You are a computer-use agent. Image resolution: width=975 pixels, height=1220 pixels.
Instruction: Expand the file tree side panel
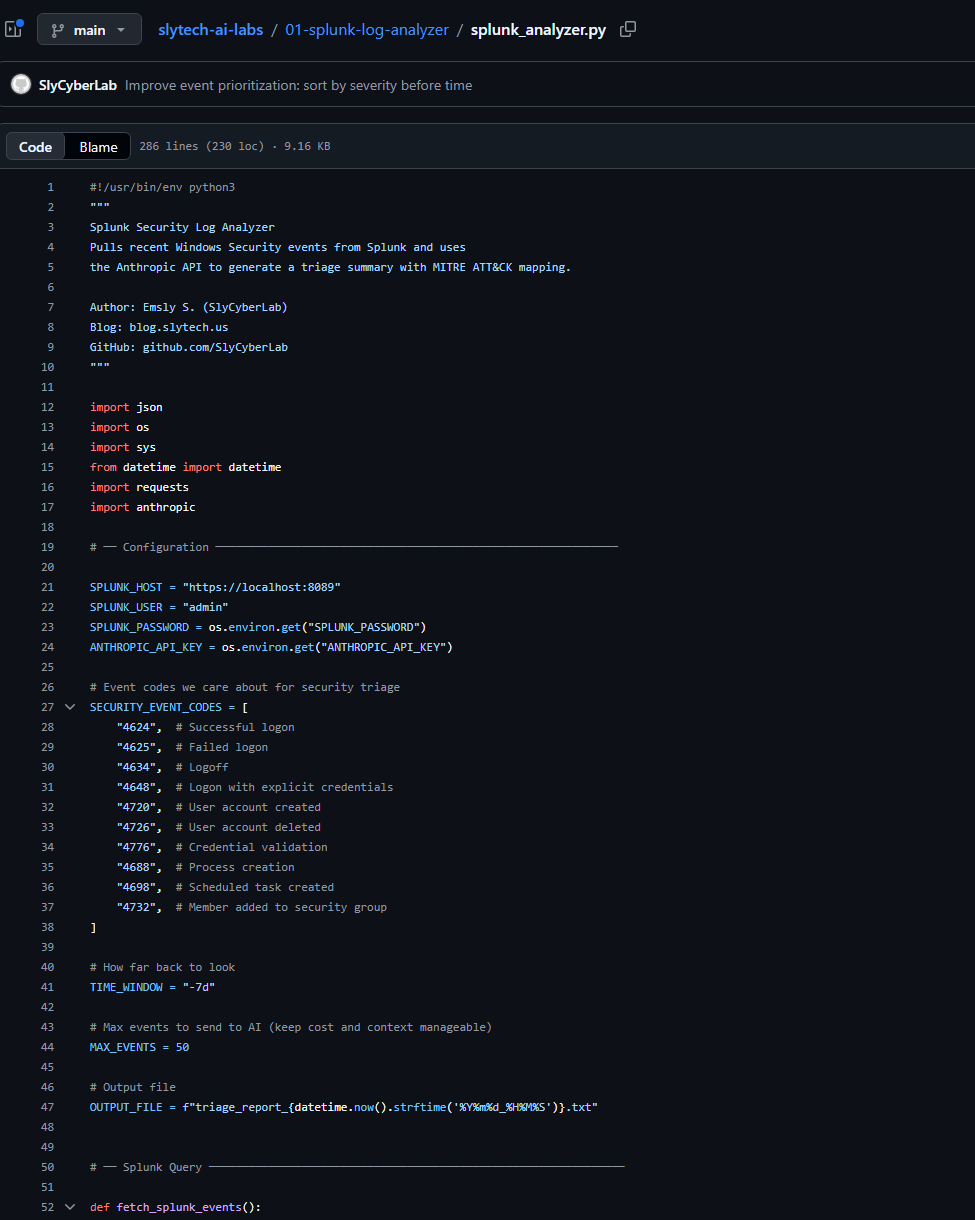pyautogui.click(x=13, y=29)
